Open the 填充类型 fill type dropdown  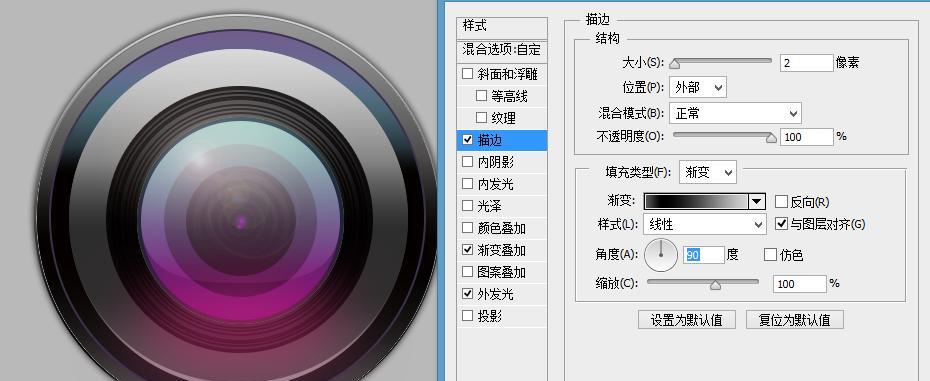pos(708,172)
